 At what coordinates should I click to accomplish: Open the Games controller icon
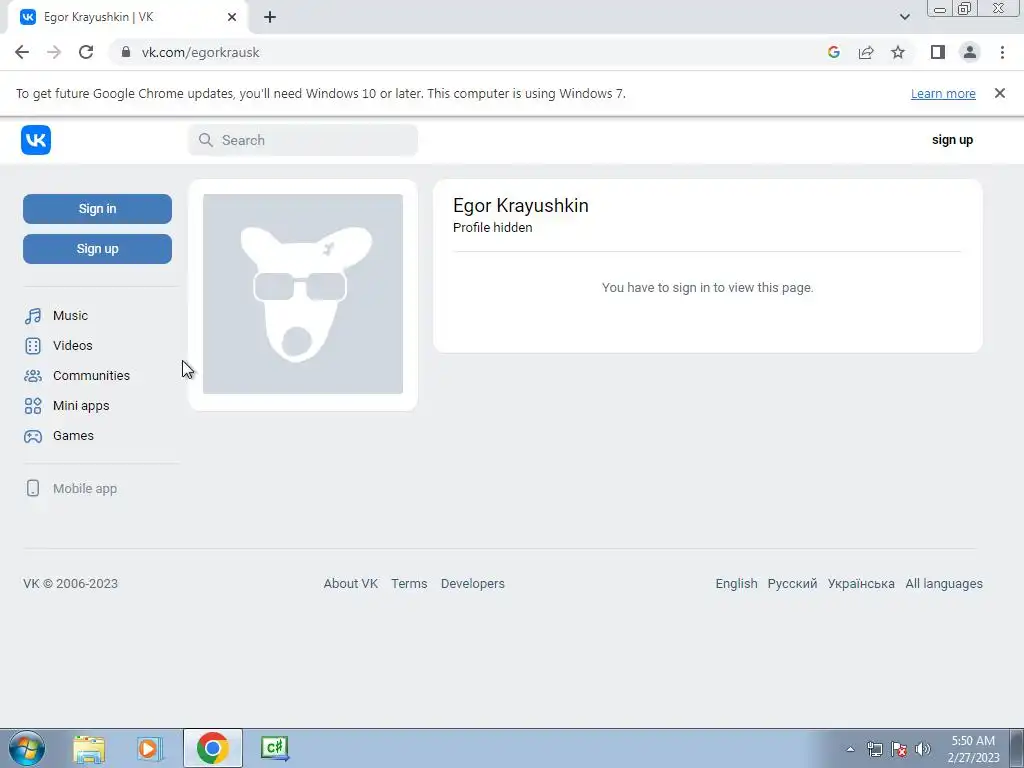[33, 436]
